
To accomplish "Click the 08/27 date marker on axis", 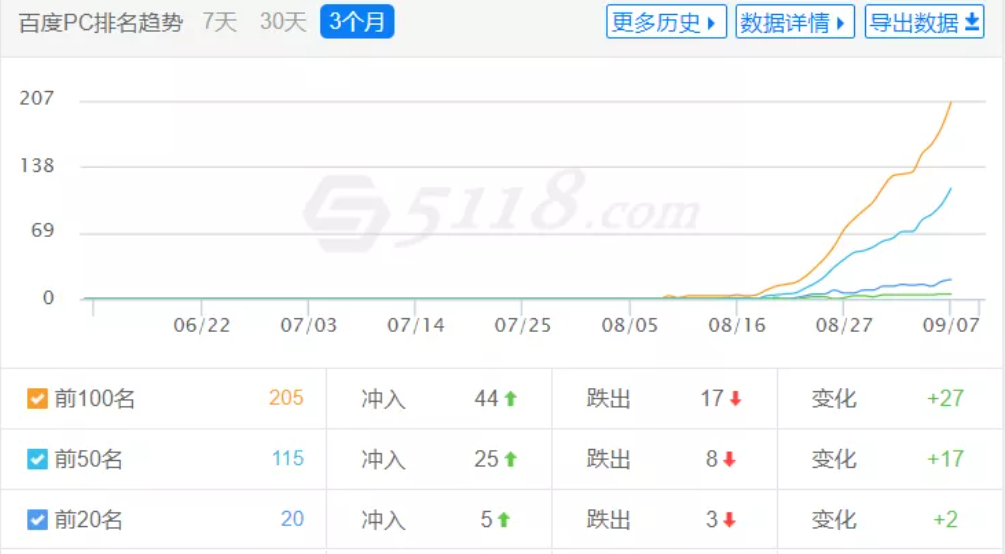I will pyautogui.click(x=843, y=325).
